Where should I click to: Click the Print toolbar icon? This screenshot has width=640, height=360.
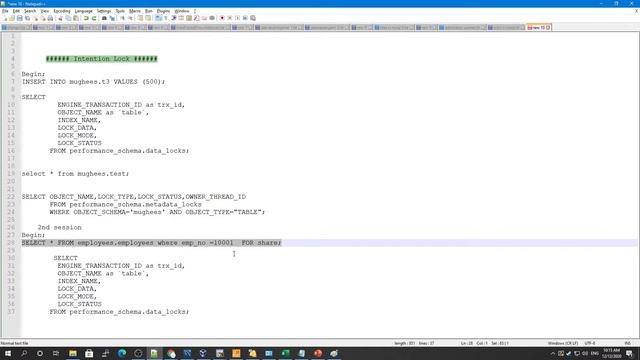click(50, 18)
